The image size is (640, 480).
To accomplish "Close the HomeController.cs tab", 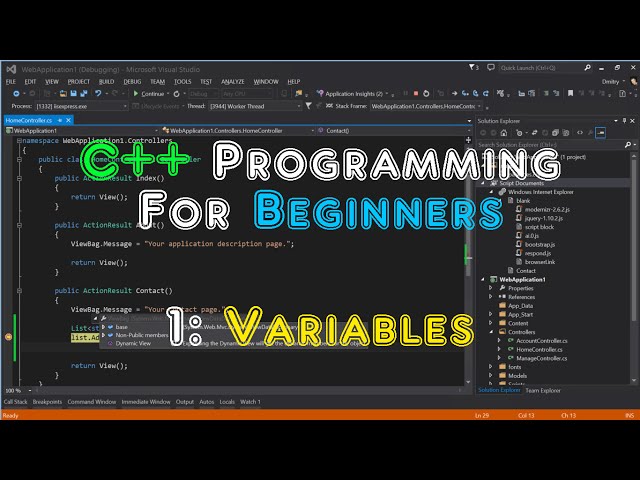I will coord(69,120).
